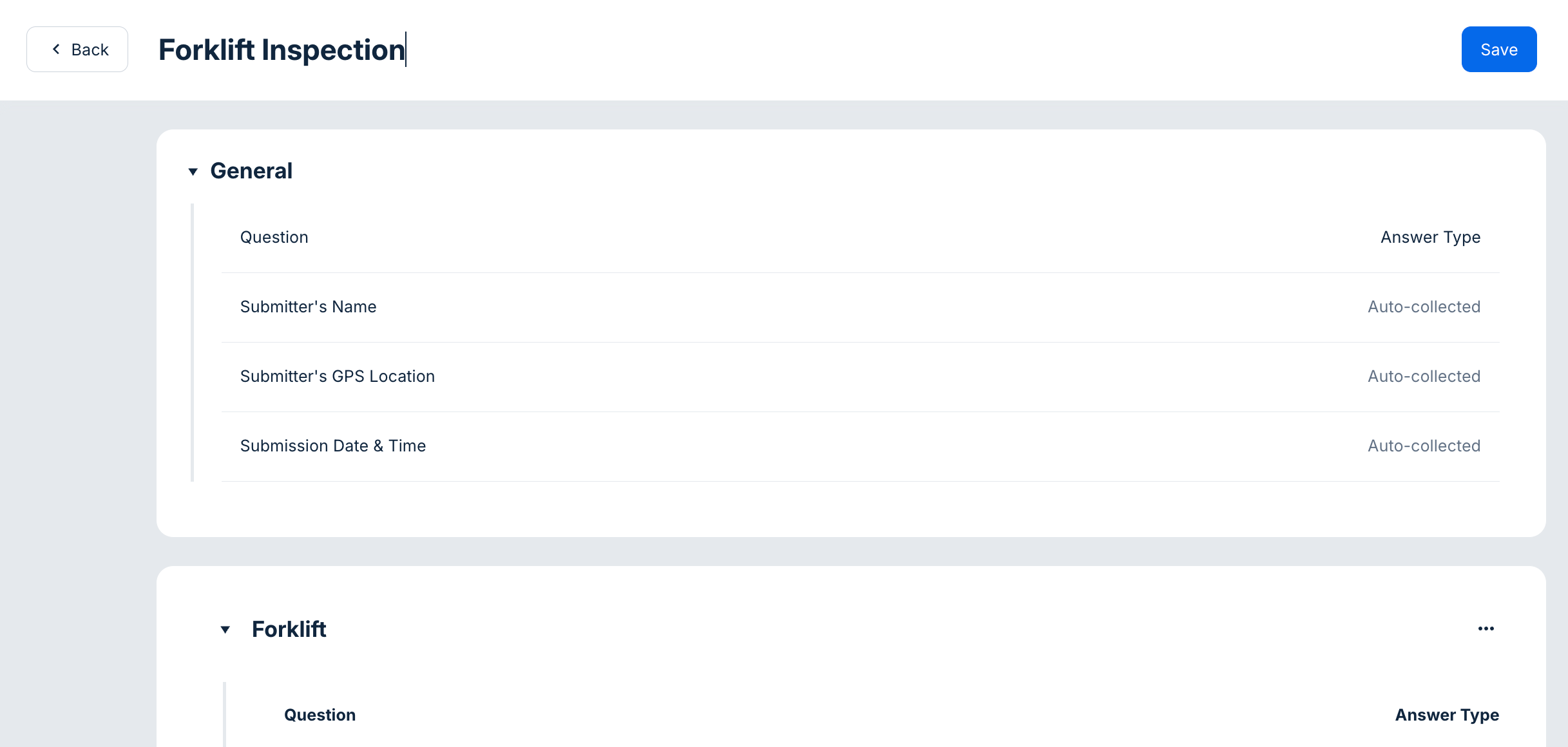The image size is (1568, 747).
Task: Click Auto-collected next to Submitter's Name
Action: tap(1424, 307)
